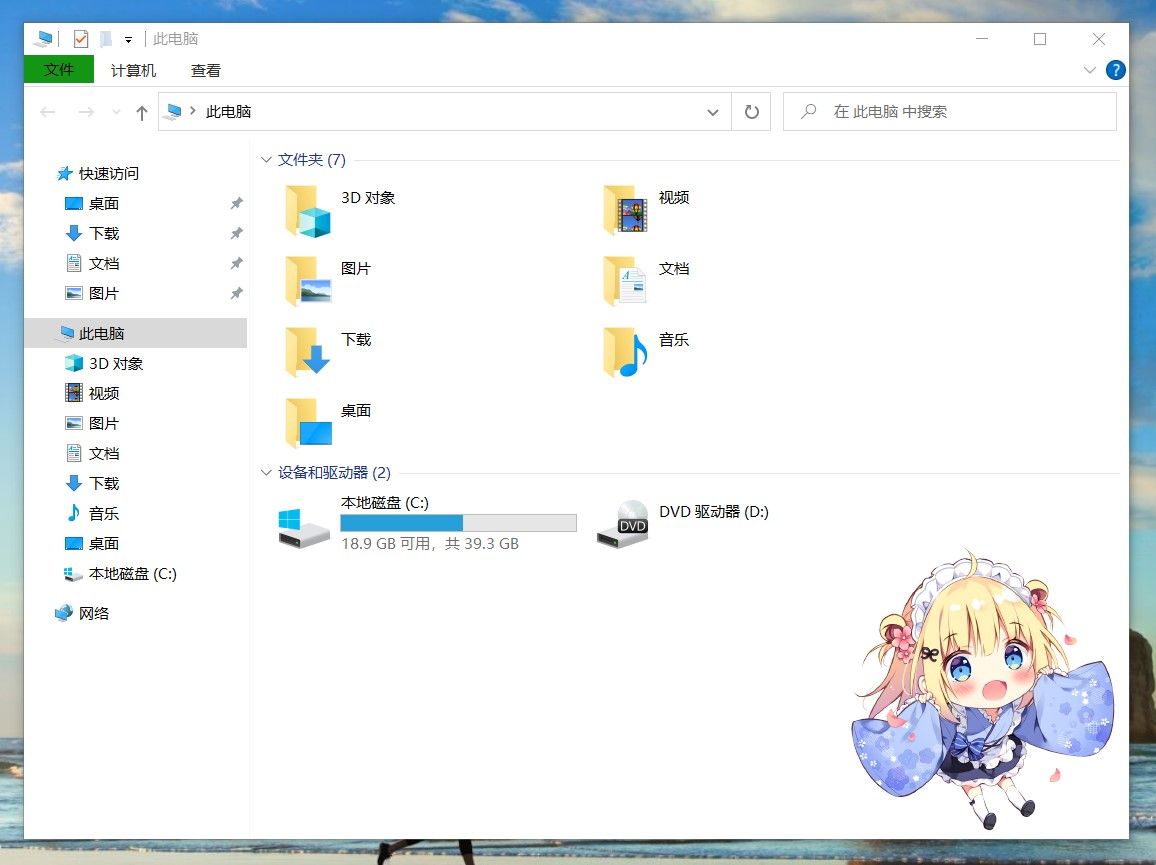Click the search magnifier icon
This screenshot has width=1156, height=865.
809,111
